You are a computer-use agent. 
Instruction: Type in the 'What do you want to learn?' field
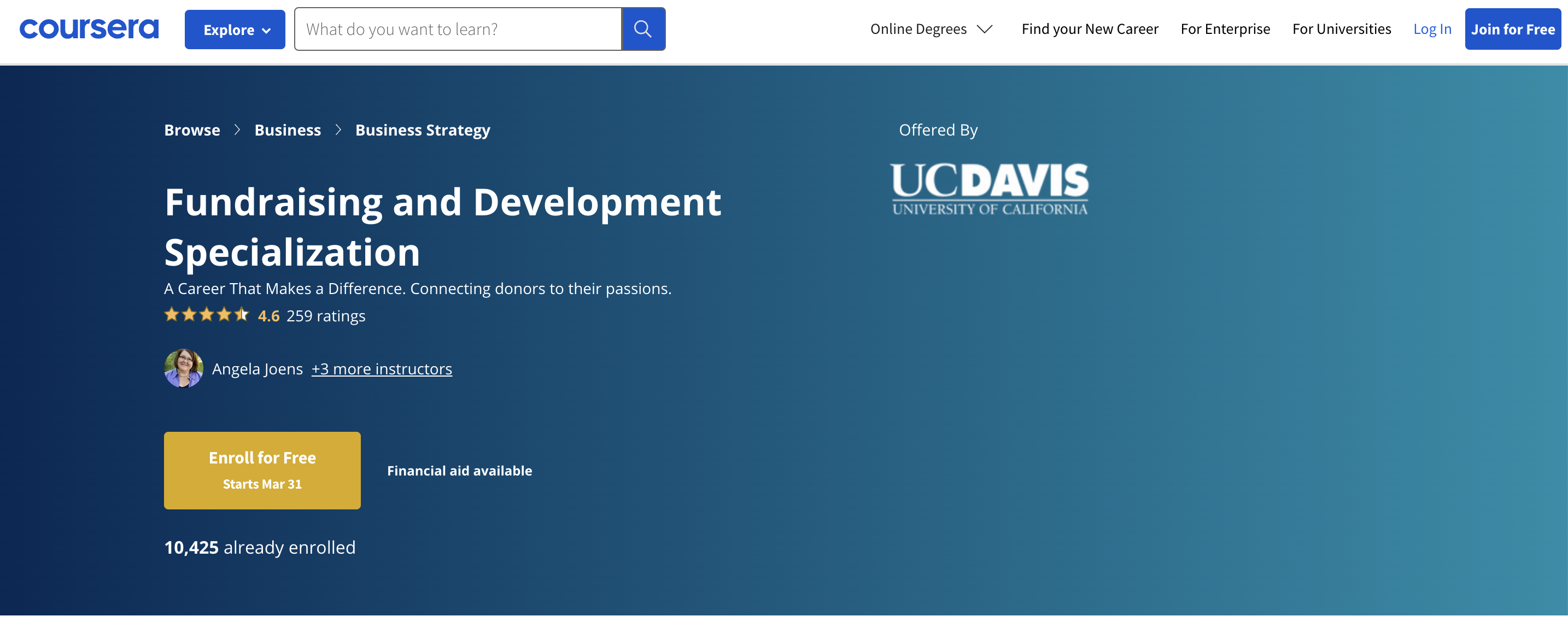click(x=458, y=28)
